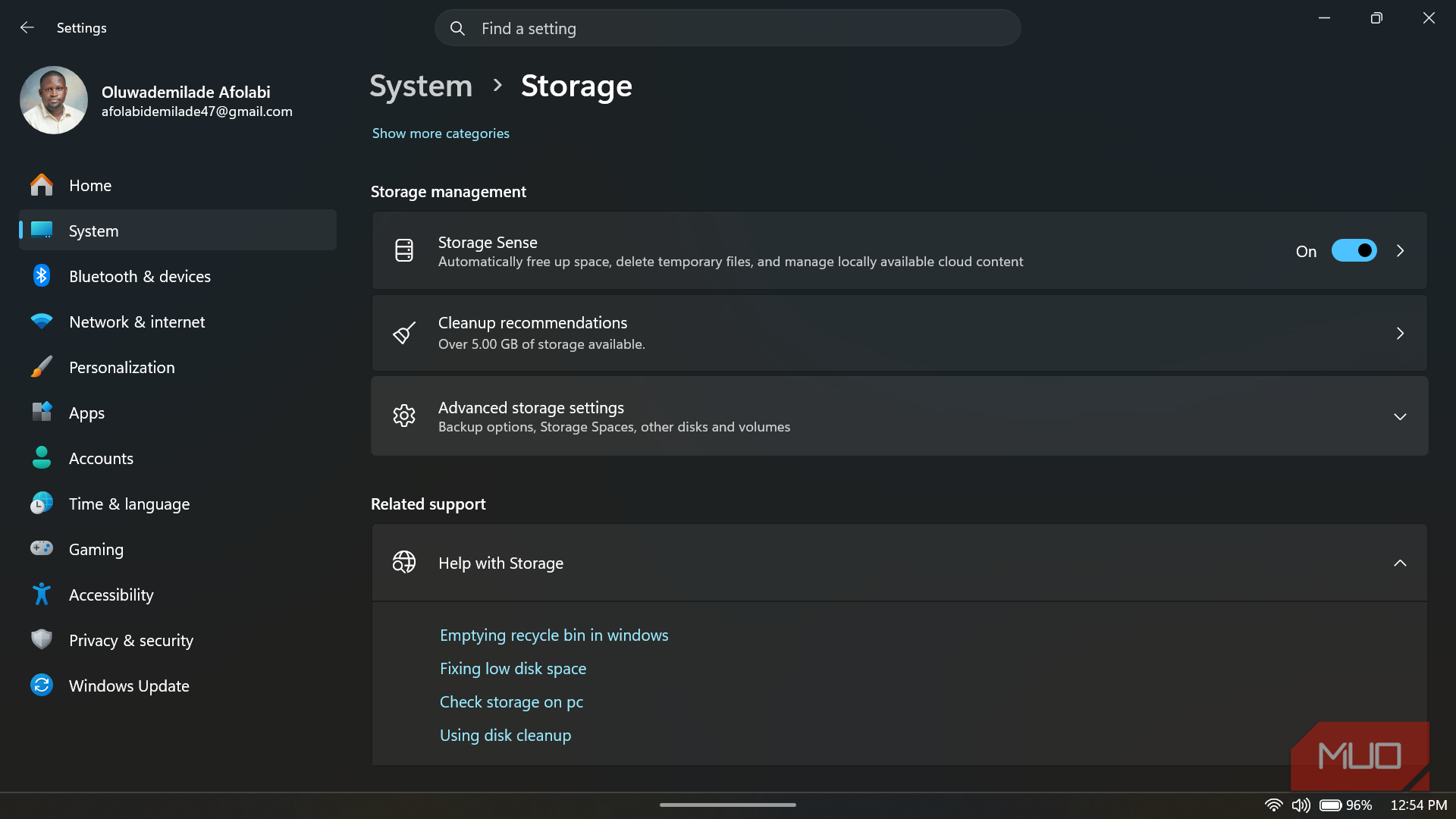Turn off the Storage Sense toggle

[1354, 250]
